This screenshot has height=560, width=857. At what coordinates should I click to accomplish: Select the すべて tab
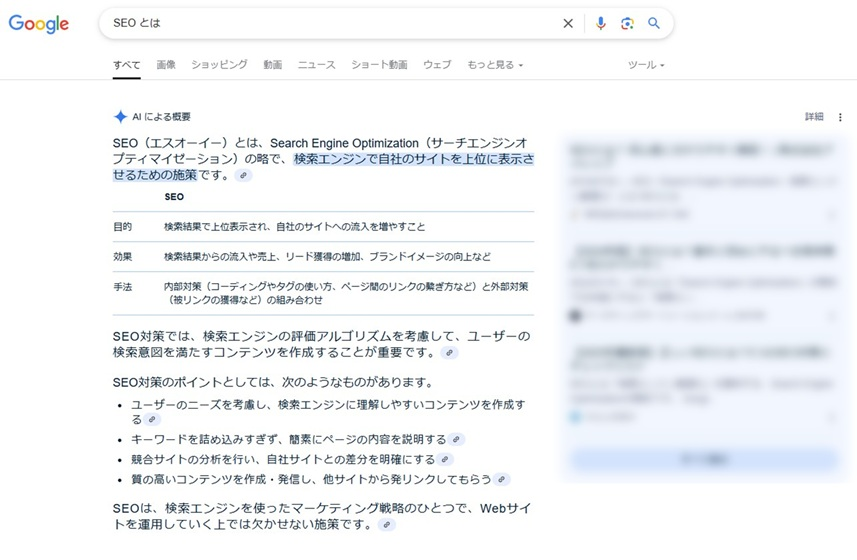pyautogui.click(x=127, y=65)
